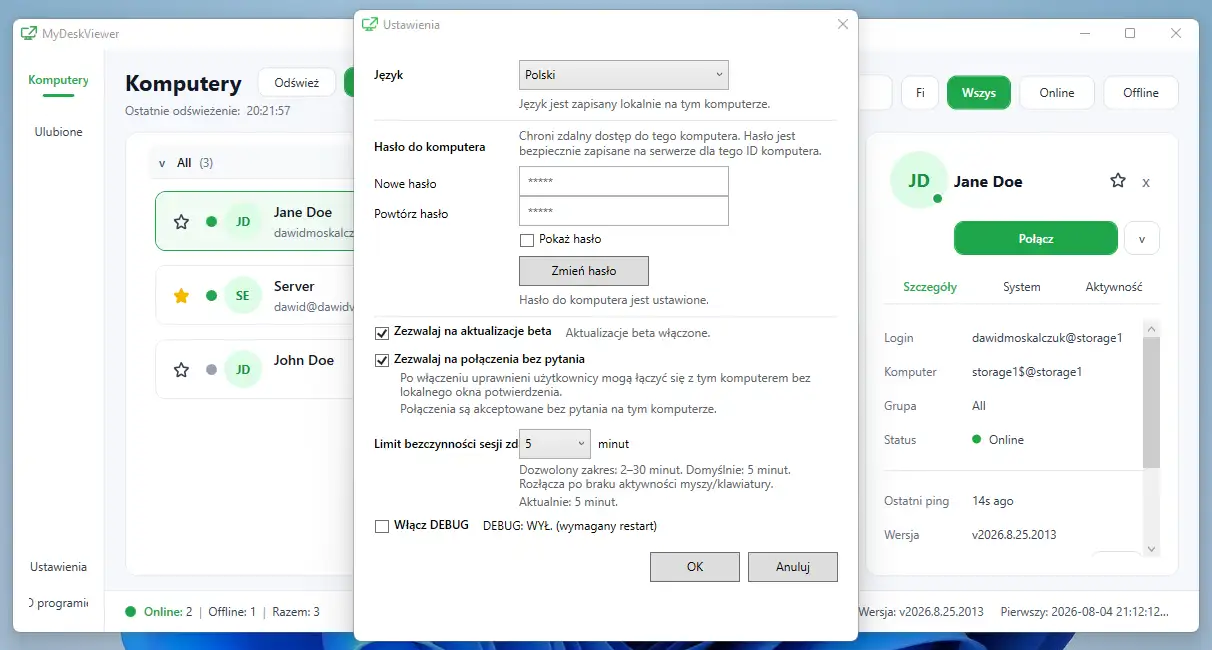Close the Jane Doe details panel
The width and height of the screenshot is (1212, 650).
click(1146, 182)
